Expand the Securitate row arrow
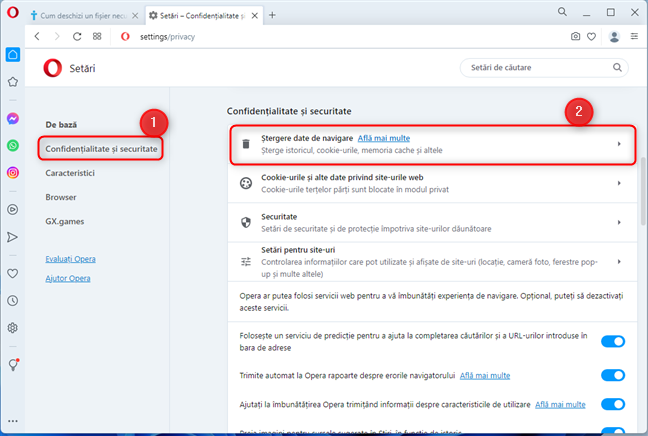648x436 pixels. click(x=619, y=222)
